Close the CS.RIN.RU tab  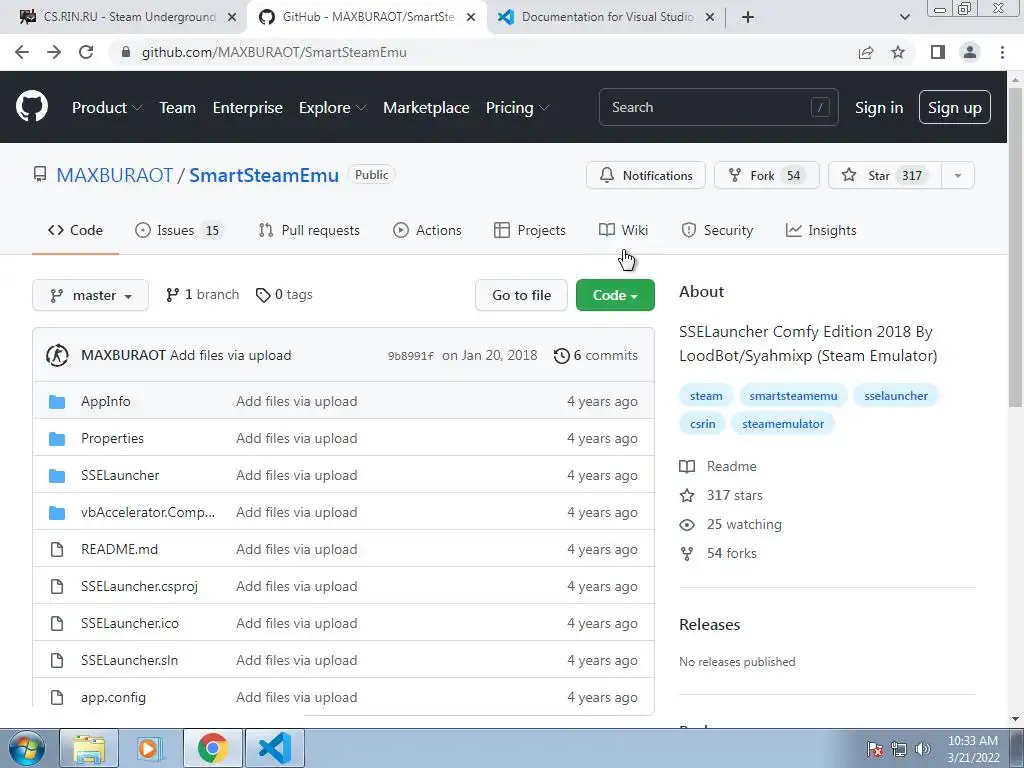pos(232,17)
